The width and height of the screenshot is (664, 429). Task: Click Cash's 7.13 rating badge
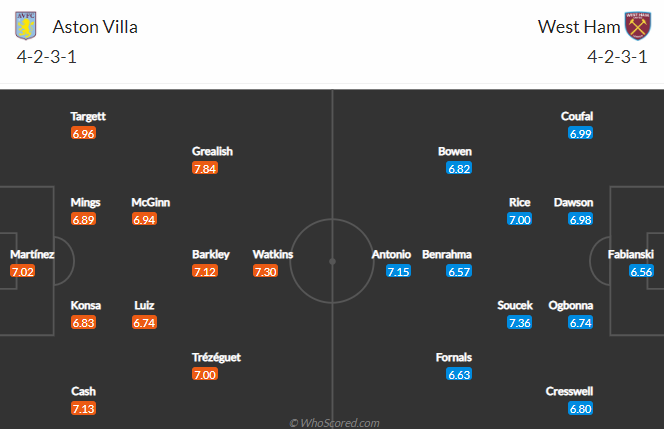click(x=83, y=408)
